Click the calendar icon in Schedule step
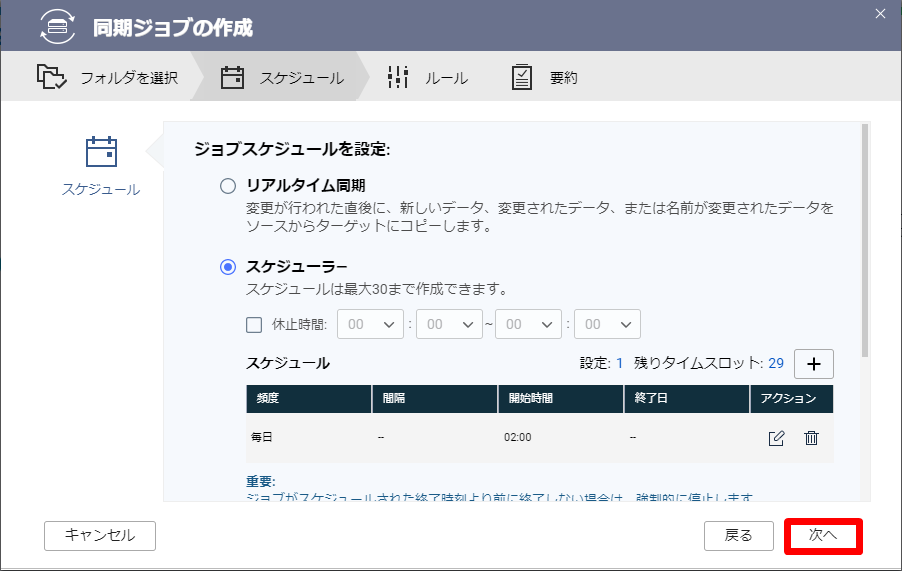This screenshot has width=902, height=571. [x=232, y=77]
